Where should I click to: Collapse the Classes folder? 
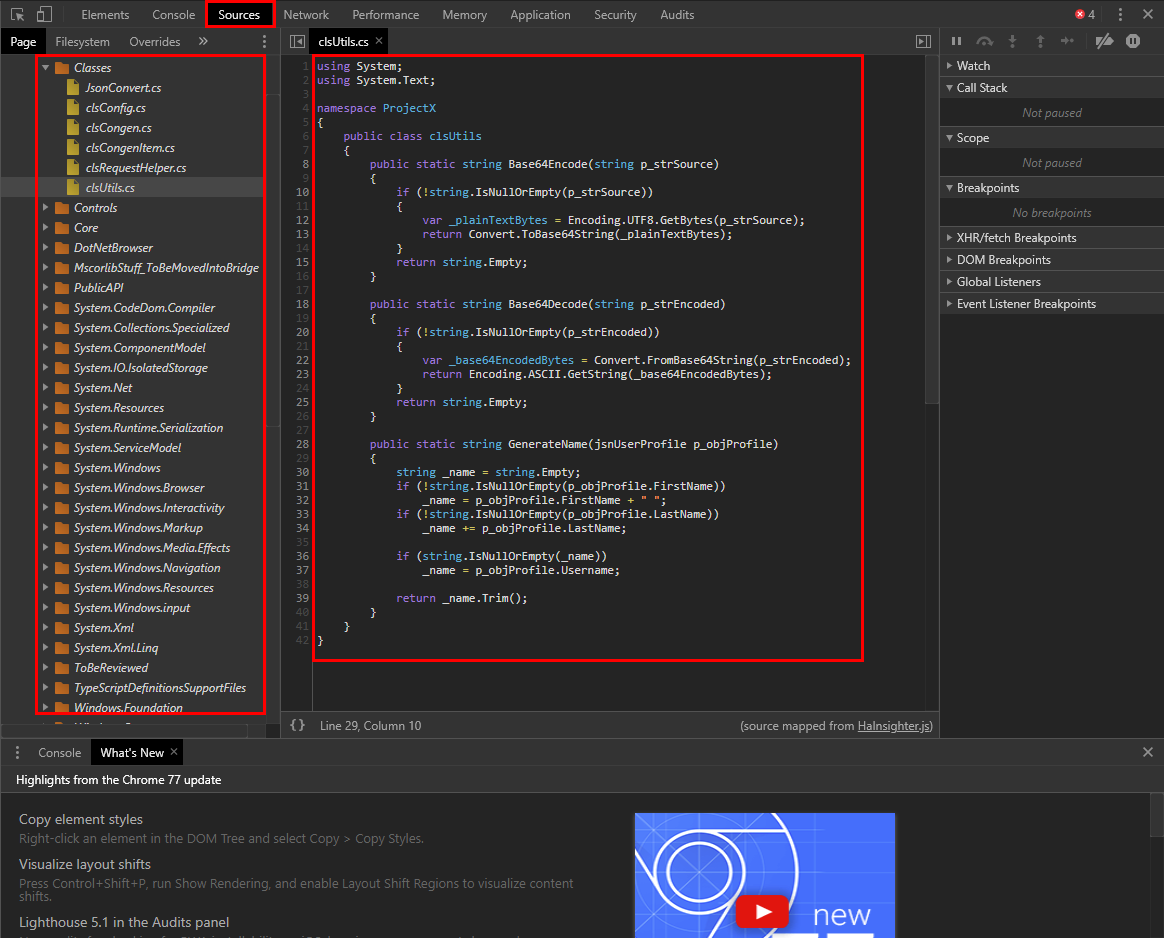click(x=46, y=68)
